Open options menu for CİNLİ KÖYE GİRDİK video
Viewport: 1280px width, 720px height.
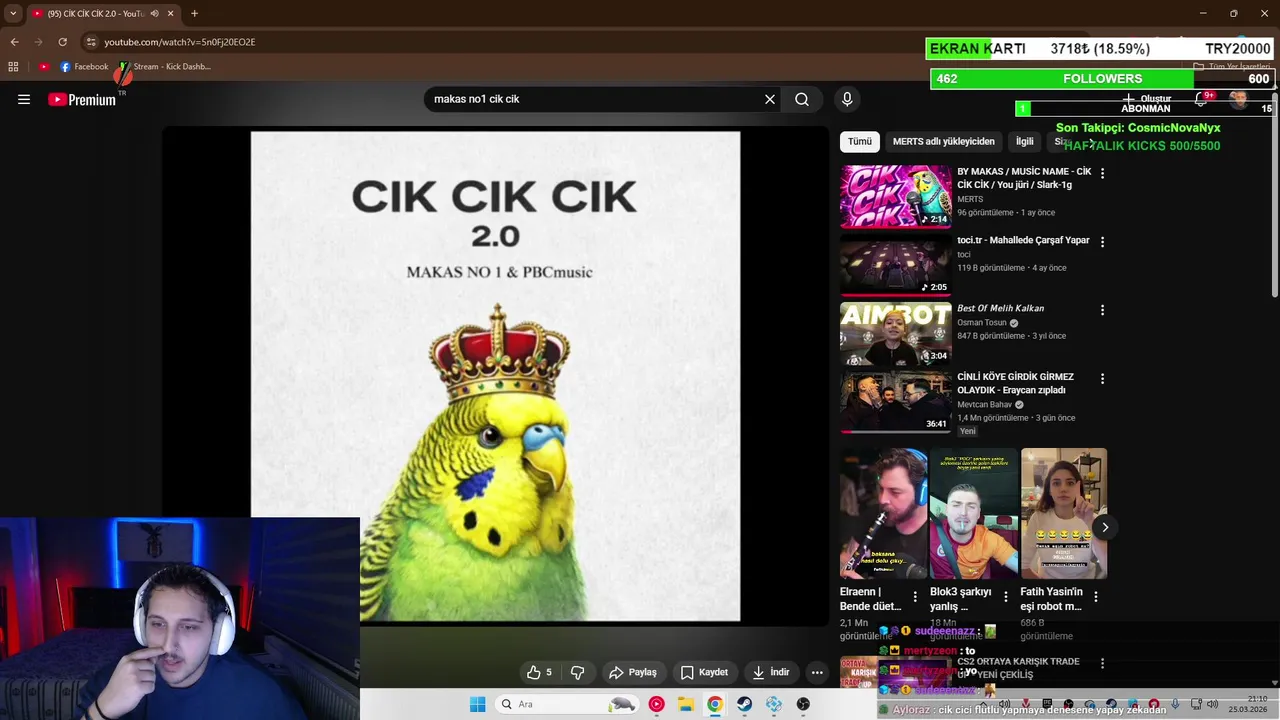(1102, 379)
